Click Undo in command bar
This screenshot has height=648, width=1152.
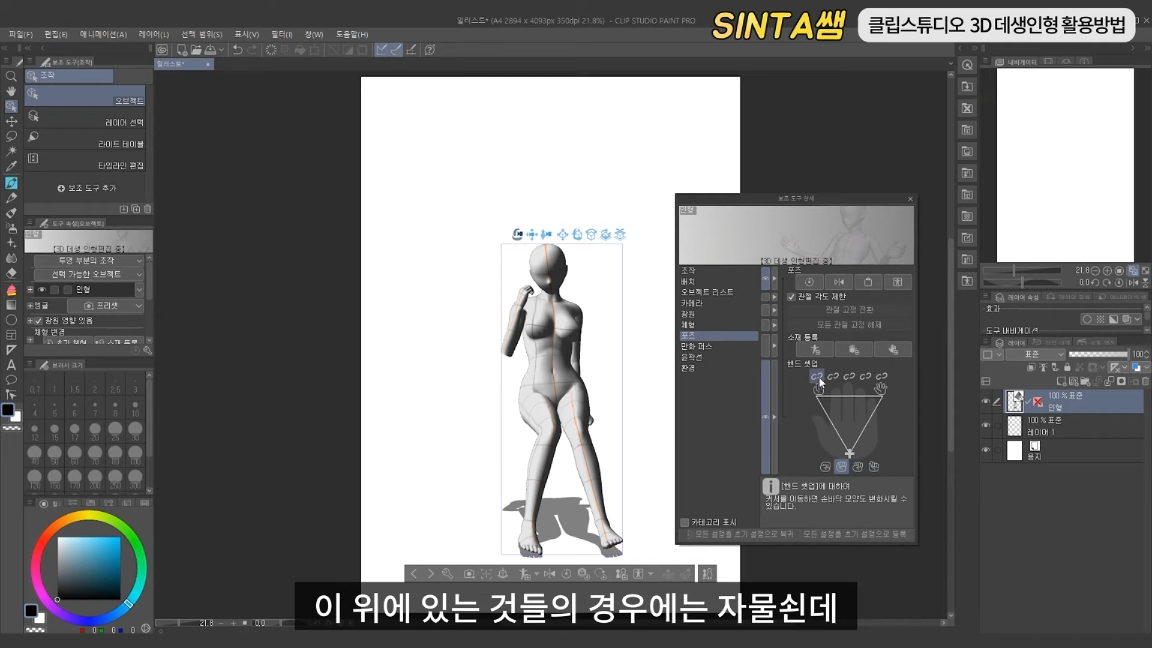point(237,50)
